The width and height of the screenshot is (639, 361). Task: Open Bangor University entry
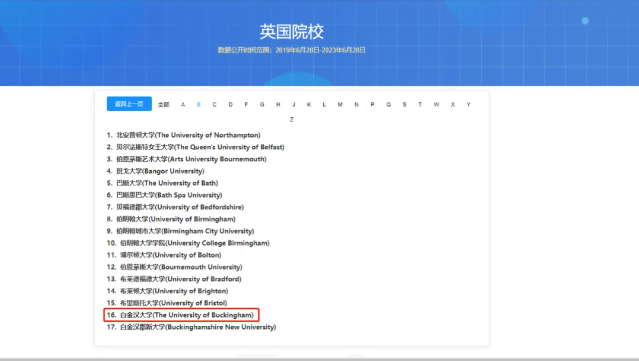(x=155, y=171)
